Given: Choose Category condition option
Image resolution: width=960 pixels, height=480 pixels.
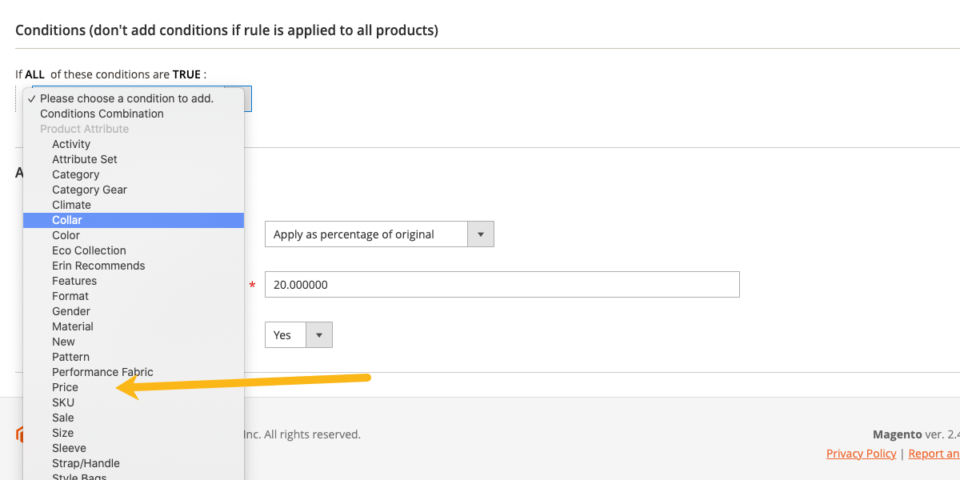Looking at the screenshot, I should click(76, 175).
